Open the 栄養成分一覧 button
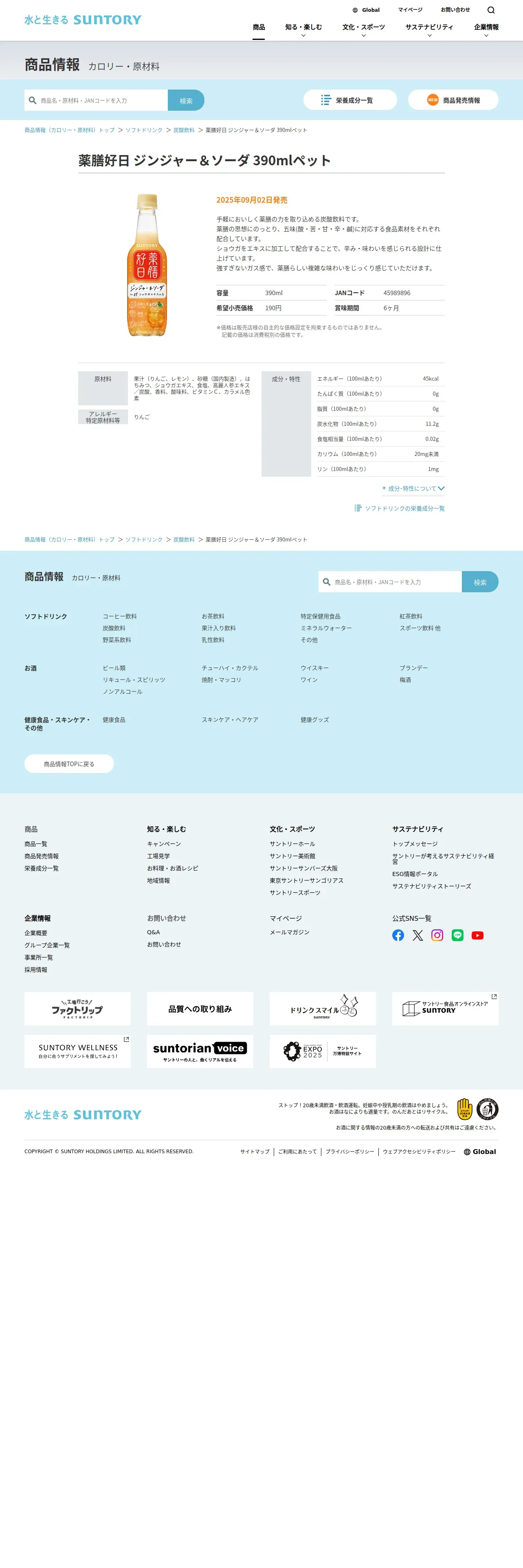The image size is (523, 1568). coord(350,100)
